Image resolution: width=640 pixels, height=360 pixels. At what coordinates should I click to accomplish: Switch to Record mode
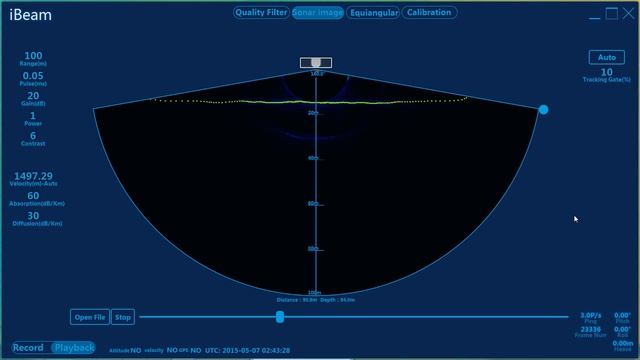(28, 348)
